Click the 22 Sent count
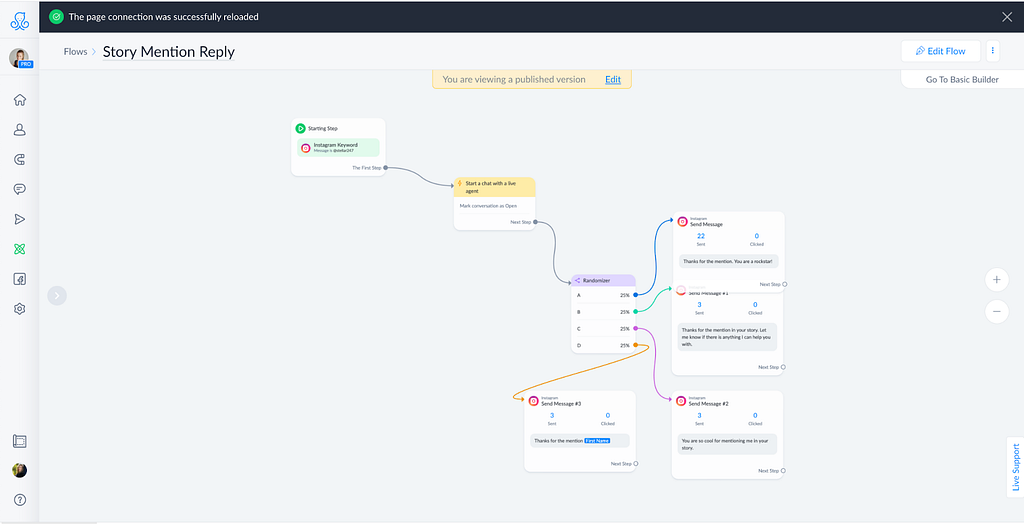The image size is (1024, 524). pos(700,238)
